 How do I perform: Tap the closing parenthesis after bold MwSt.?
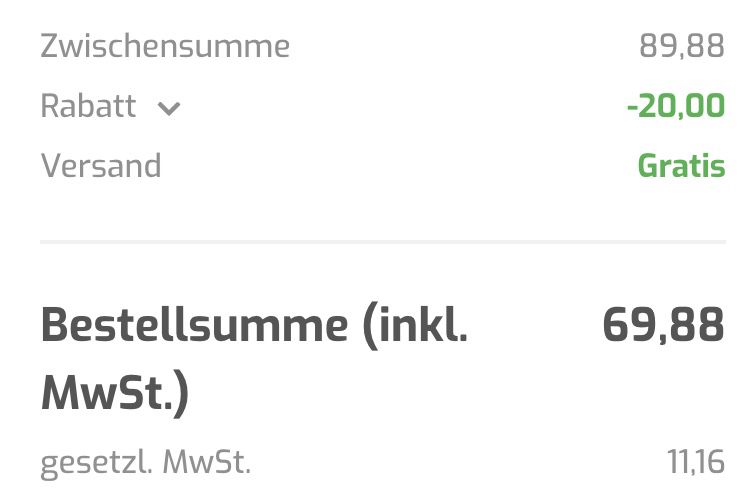point(181,394)
